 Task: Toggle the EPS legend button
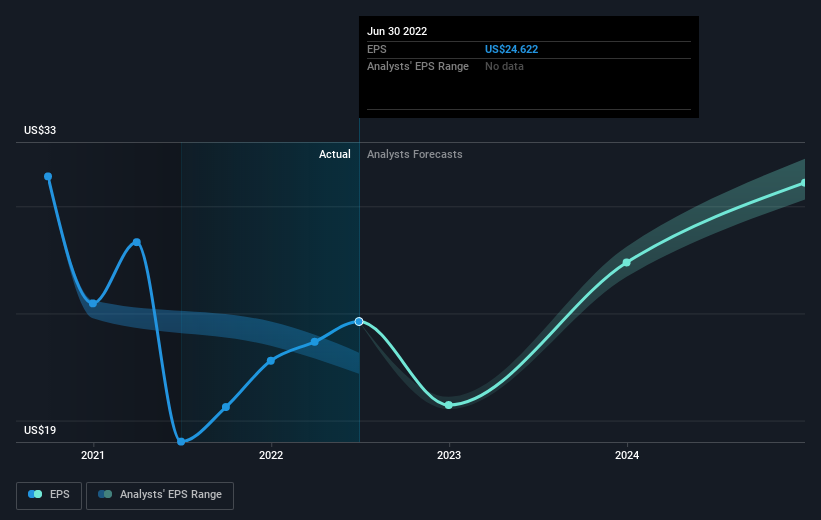tap(49, 495)
